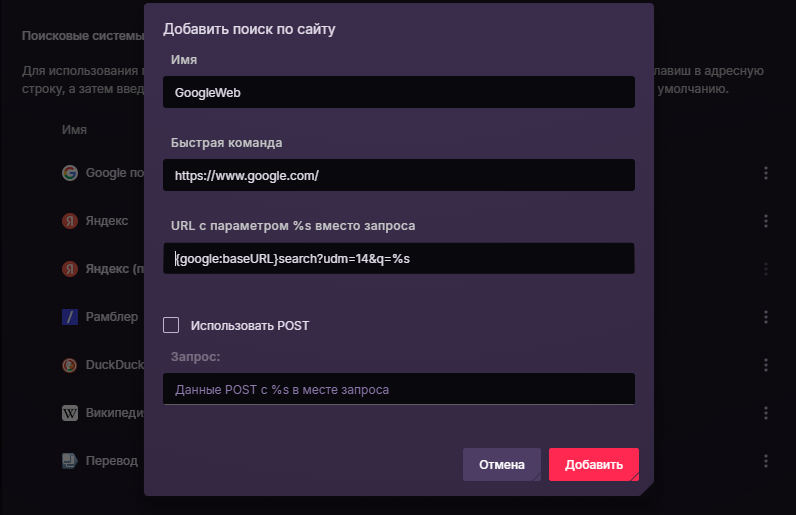796x515 pixels.
Task: Click the Данные POST input field
Action: 398,389
